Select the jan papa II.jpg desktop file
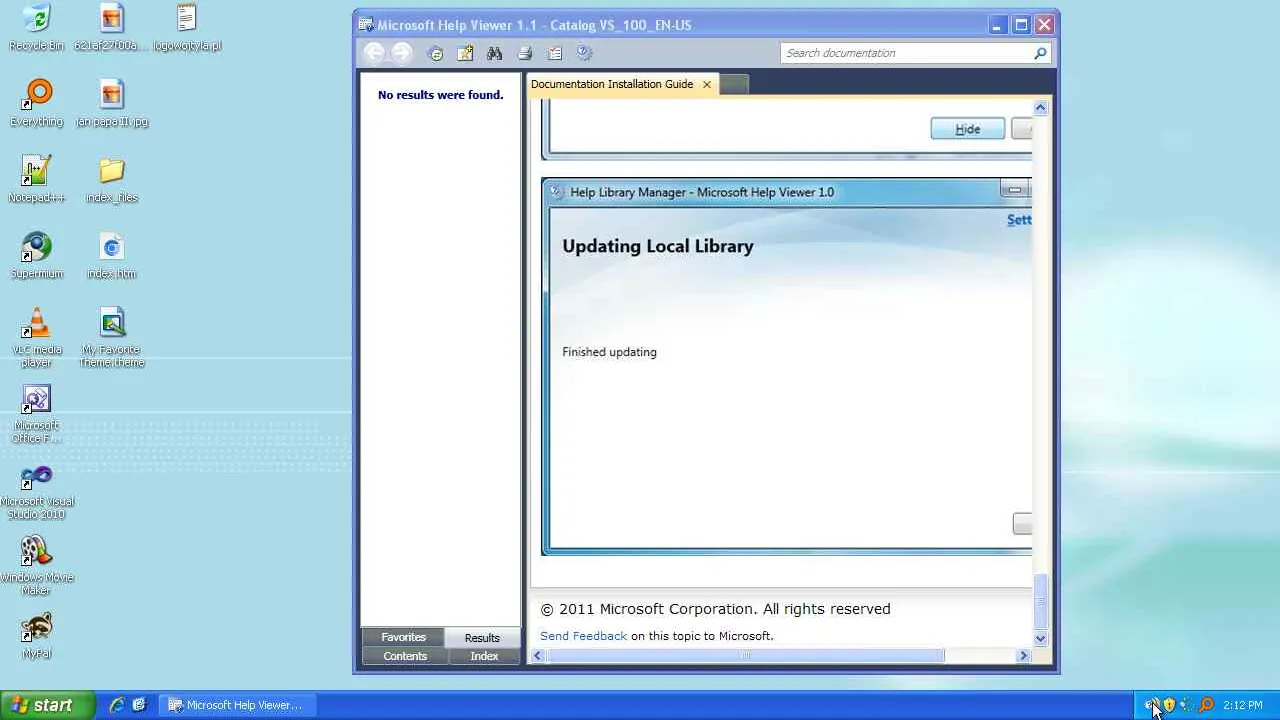1280x720 pixels. click(112, 104)
